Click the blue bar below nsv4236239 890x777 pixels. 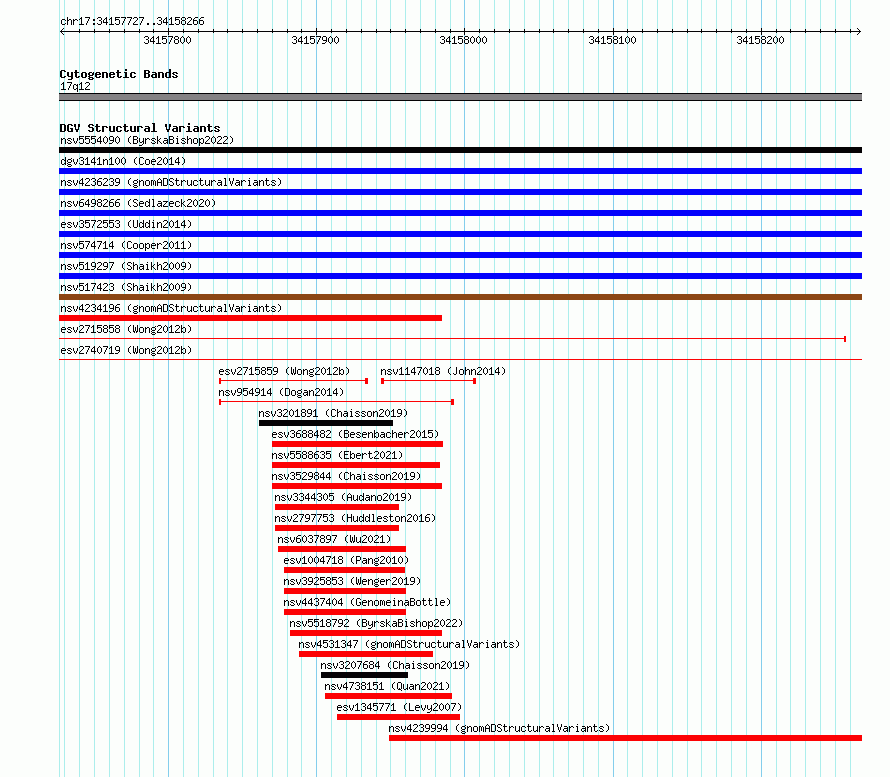tap(460, 192)
